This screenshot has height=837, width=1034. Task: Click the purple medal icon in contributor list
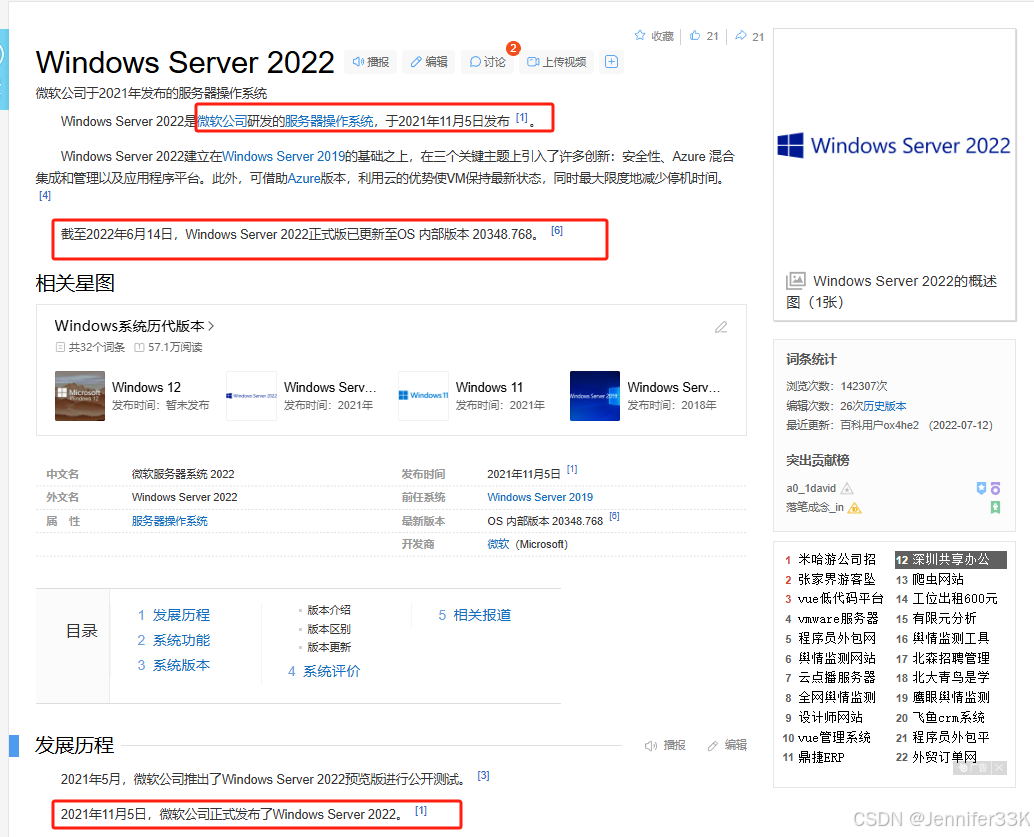pos(996,488)
